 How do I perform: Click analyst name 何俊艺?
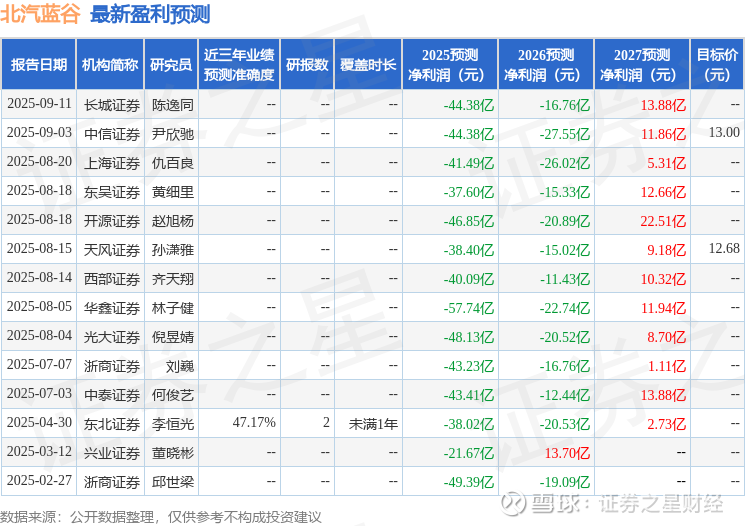172,395
